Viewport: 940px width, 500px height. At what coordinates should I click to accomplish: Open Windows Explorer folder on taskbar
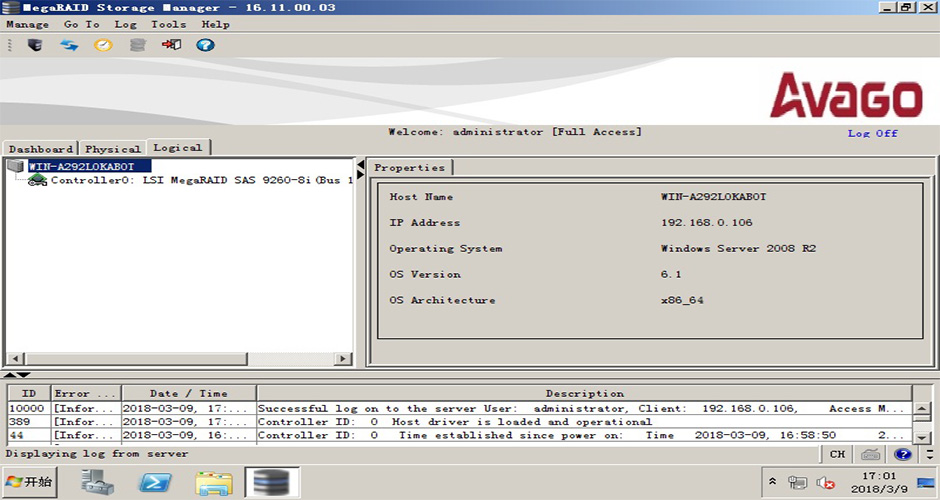(214, 483)
